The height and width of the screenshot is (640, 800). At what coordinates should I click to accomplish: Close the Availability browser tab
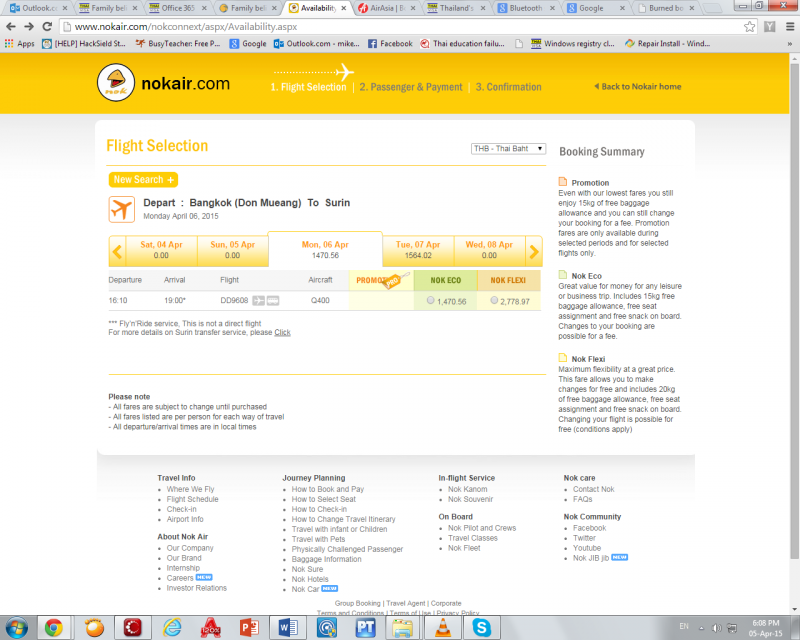[x=344, y=8]
